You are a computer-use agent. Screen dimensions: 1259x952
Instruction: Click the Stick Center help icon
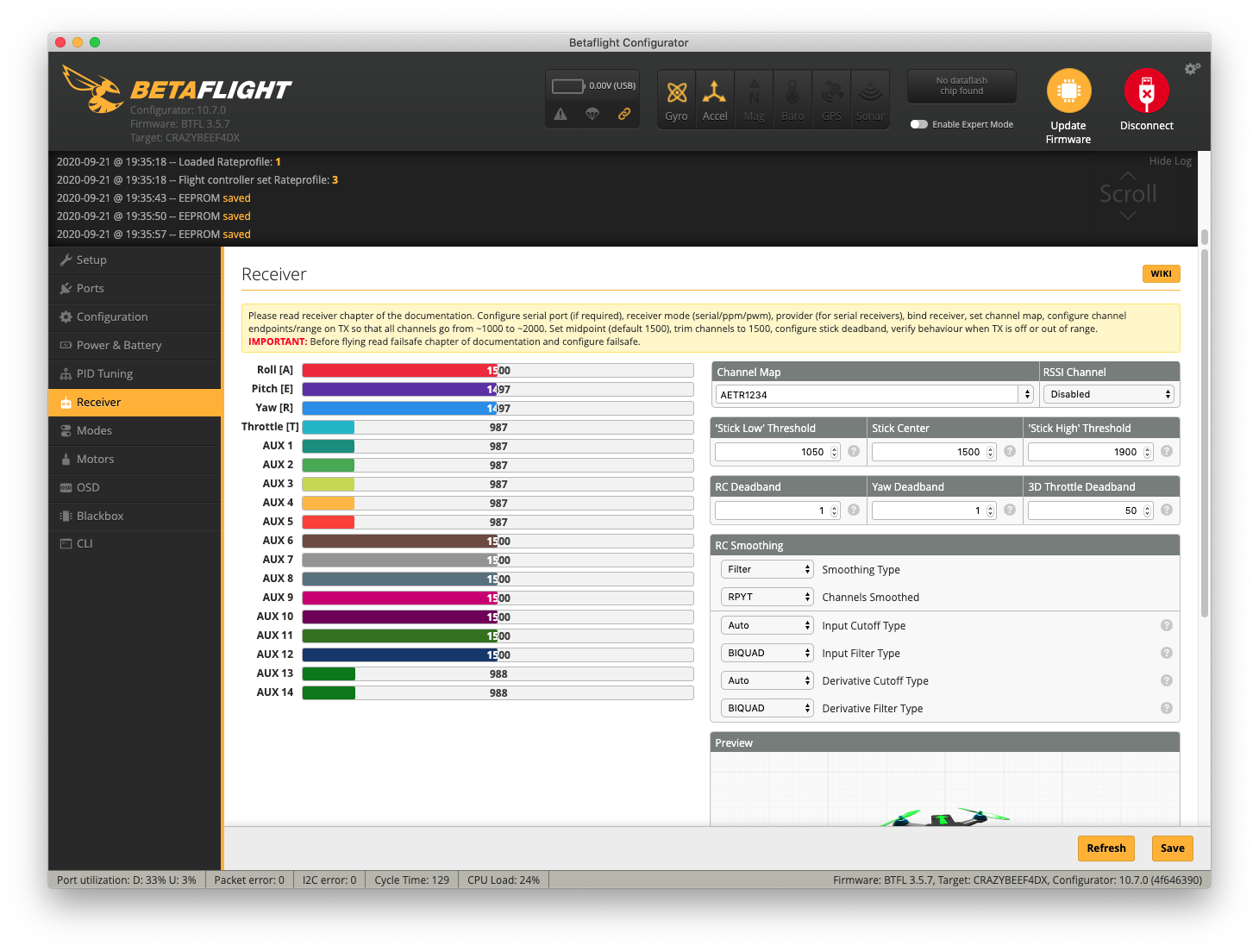1010,451
